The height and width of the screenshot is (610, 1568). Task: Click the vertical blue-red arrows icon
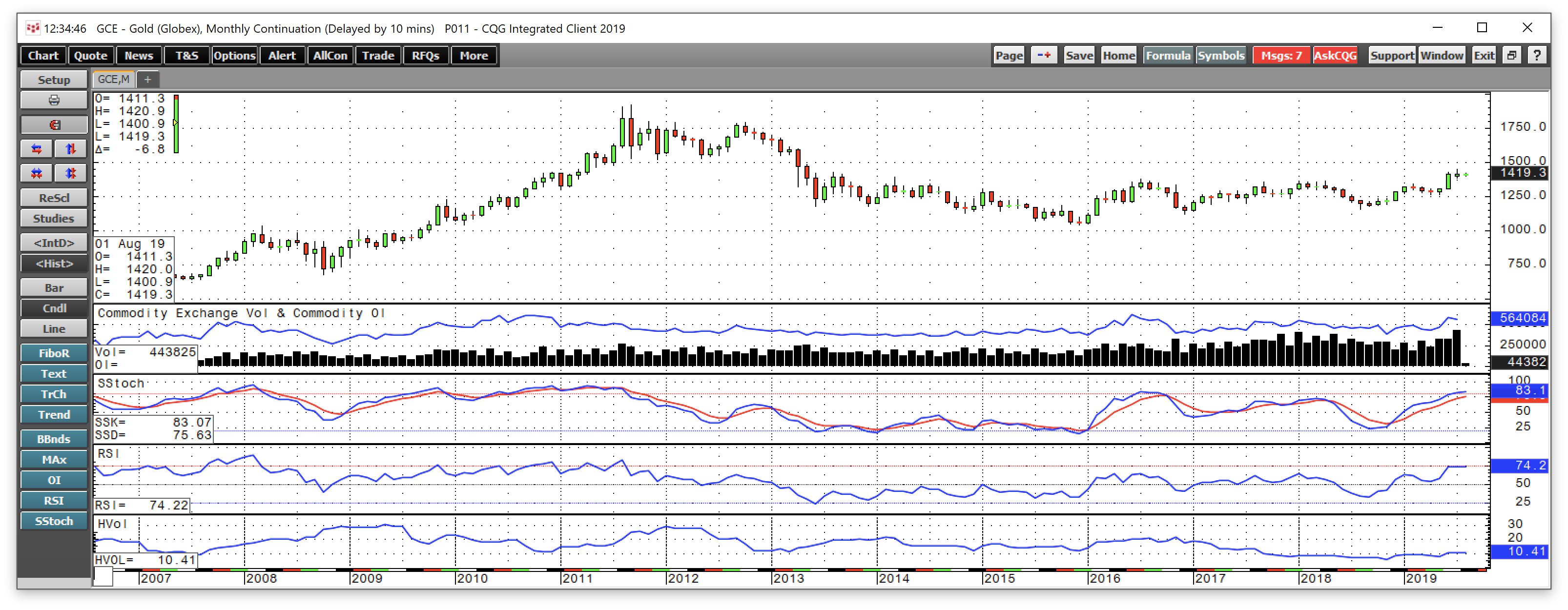71,149
